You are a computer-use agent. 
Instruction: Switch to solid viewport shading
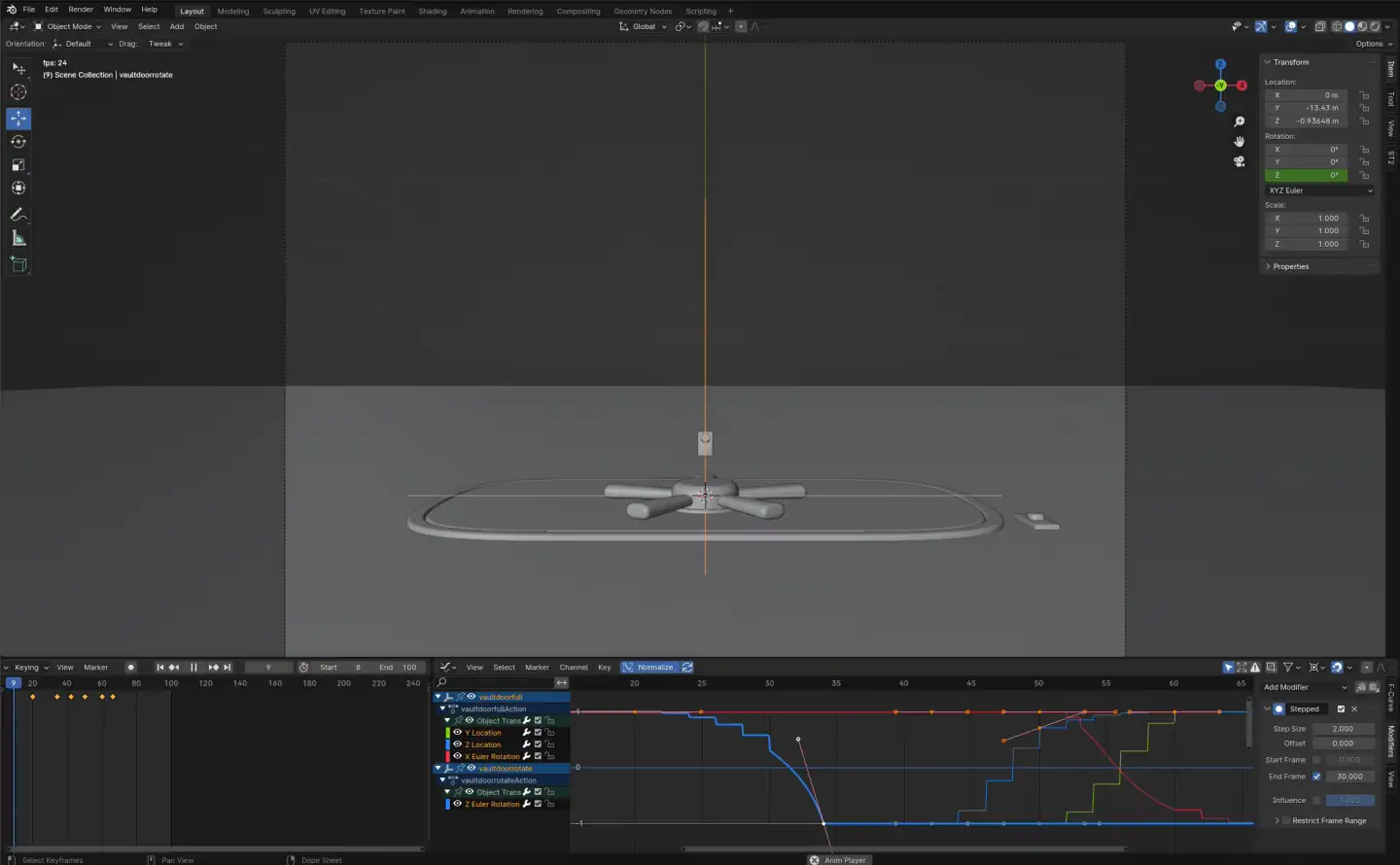tap(1349, 27)
